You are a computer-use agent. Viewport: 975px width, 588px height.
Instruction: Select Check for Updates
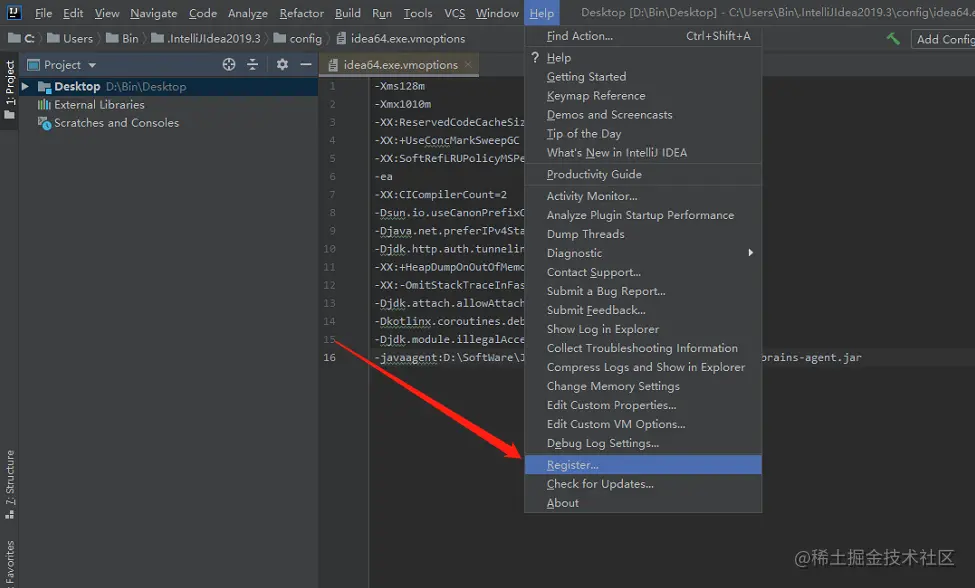[x=643, y=484]
